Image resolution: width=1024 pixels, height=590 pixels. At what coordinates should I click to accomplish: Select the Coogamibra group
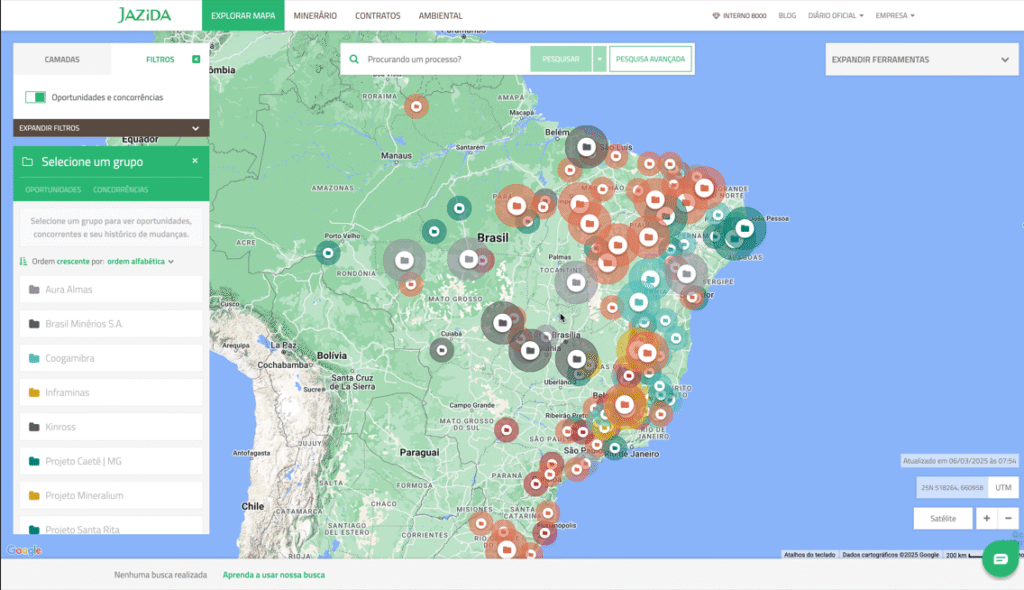pos(111,358)
